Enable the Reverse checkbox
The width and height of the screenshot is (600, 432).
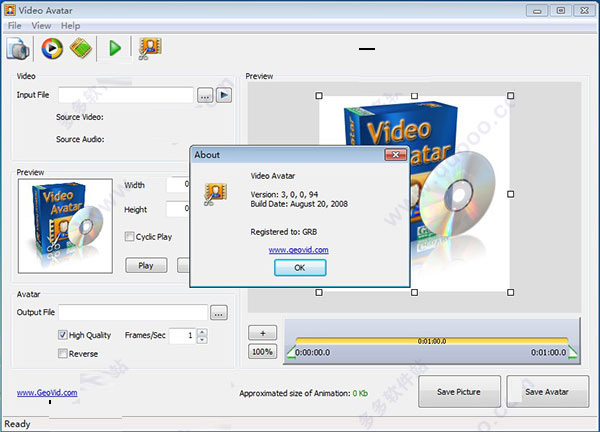tap(62, 353)
